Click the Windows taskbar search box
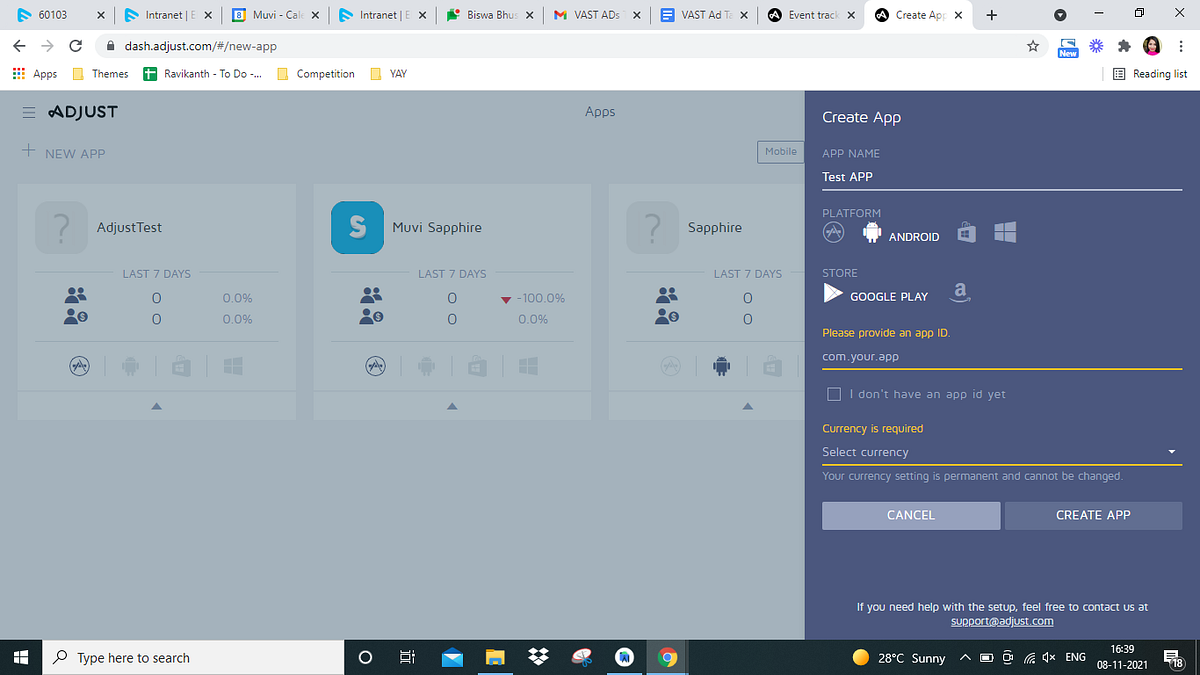1200x675 pixels. point(193,657)
